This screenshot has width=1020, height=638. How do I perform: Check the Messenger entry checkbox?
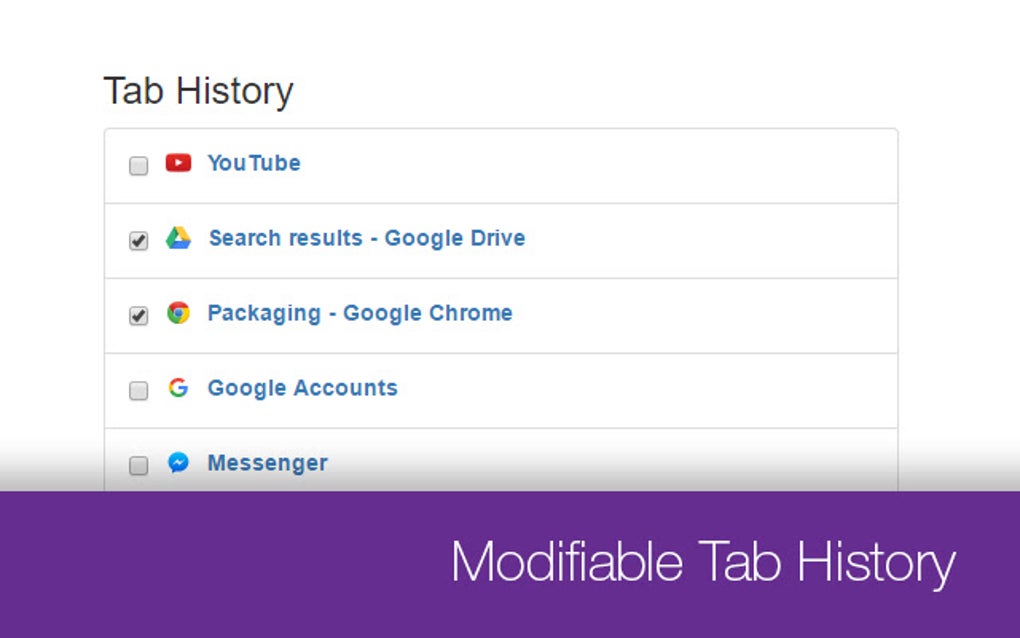[139, 466]
